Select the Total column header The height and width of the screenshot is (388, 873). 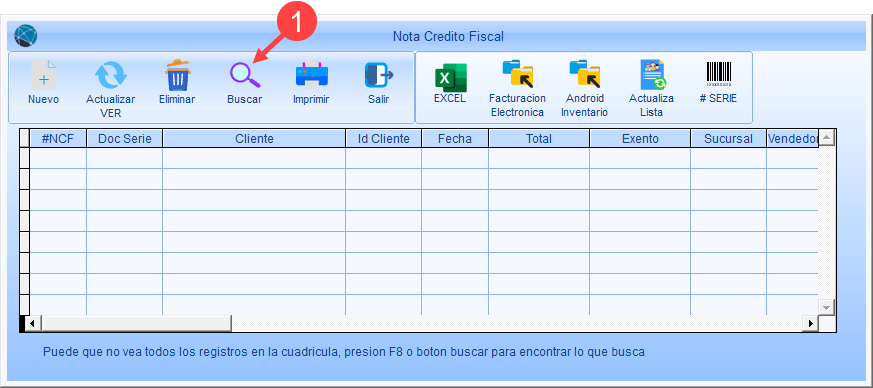tap(539, 139)
